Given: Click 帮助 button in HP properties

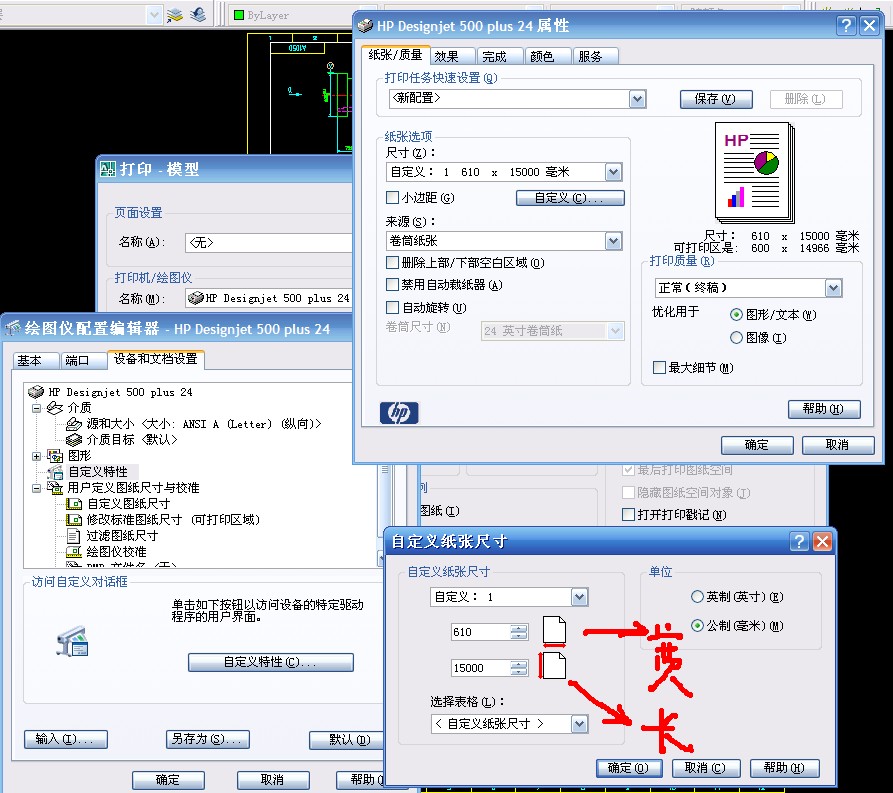Looking at the screenshot, I should pyautogui.click(x=824, y=409).
